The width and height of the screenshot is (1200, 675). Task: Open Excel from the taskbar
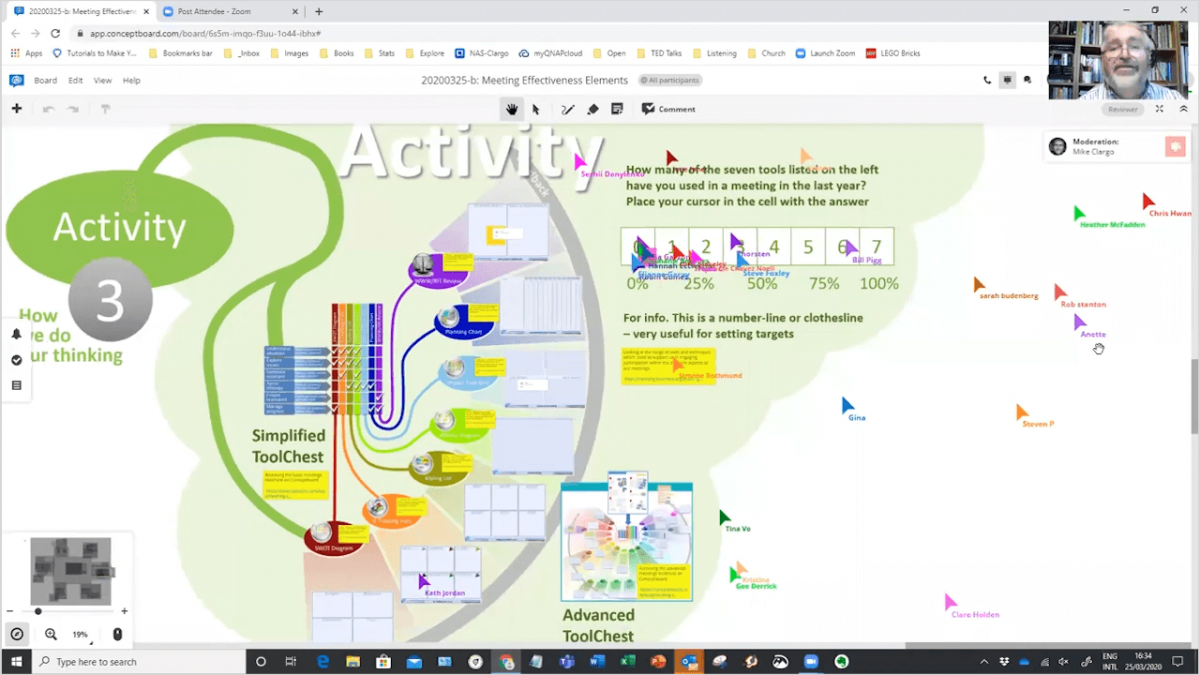(x=627, y=662)
